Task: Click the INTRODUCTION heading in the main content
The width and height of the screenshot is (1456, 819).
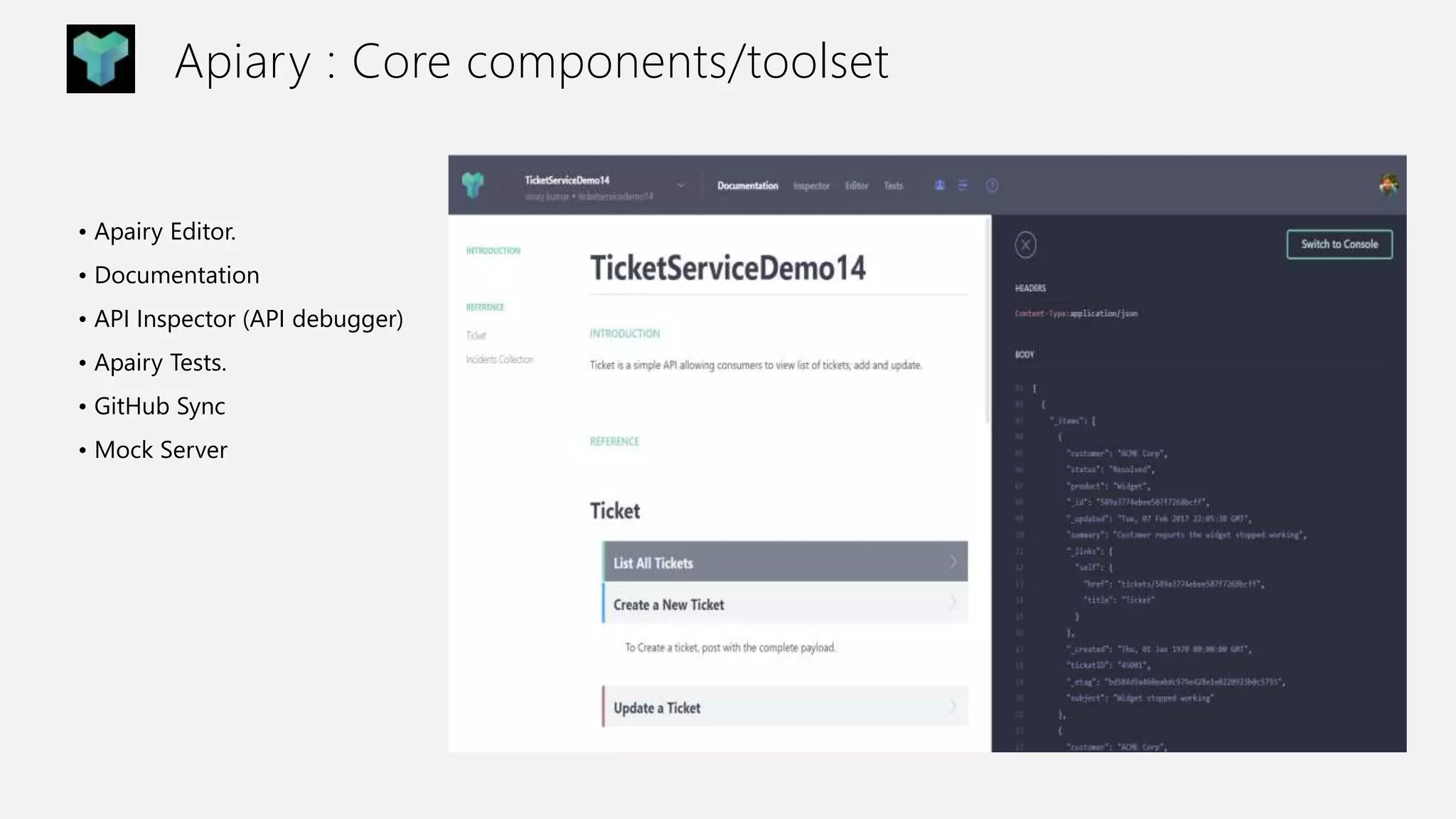Action: [x=625, y=333]
